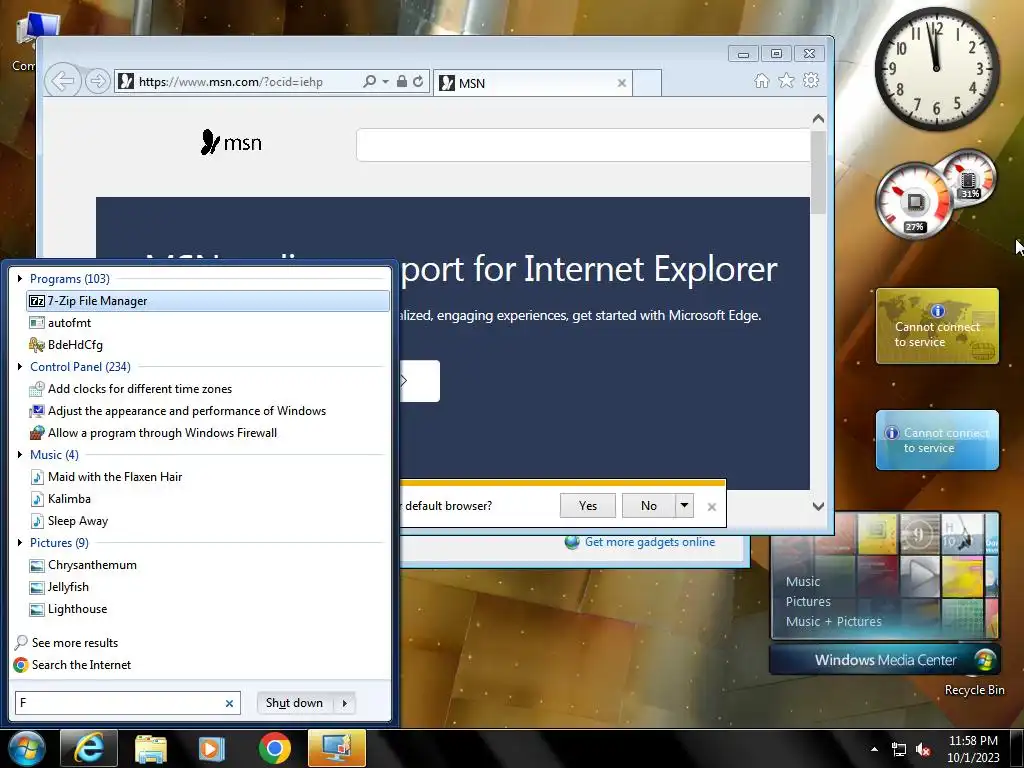
Task: Close the MSN tab
Action: click(622, 83)
